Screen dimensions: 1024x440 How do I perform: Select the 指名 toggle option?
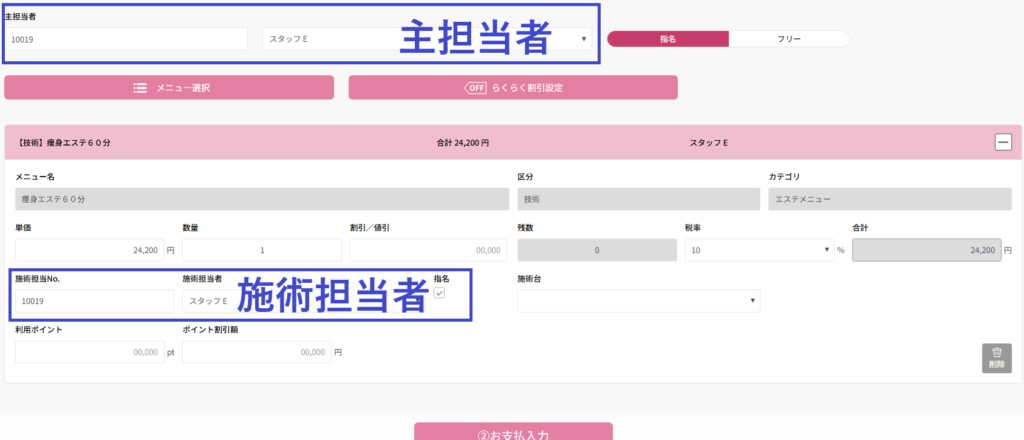click(668, 39)
